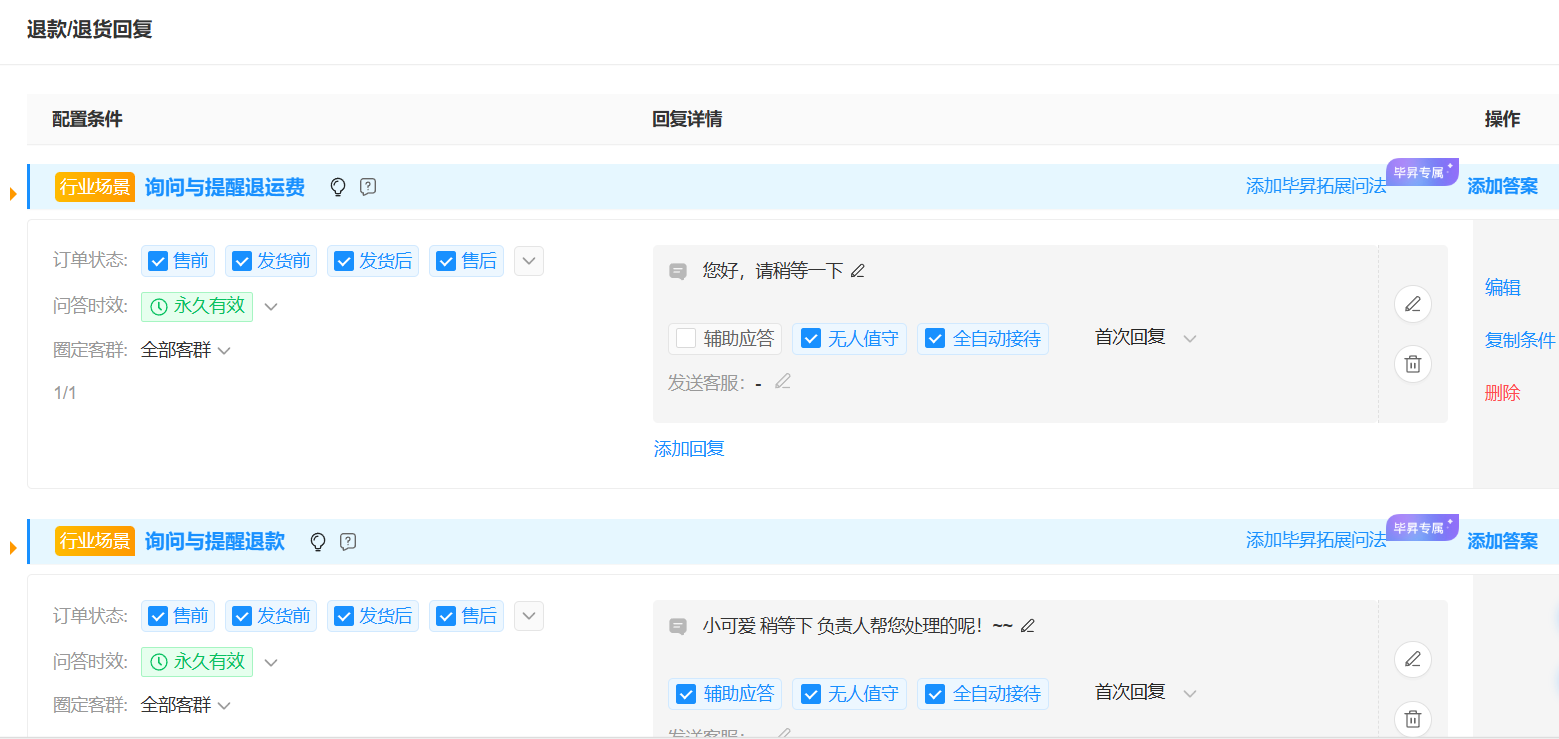The image size is (1559, 739).
Task: Uncheck 售前 in 退运费 order status
Action: click(x=157, y=261)
